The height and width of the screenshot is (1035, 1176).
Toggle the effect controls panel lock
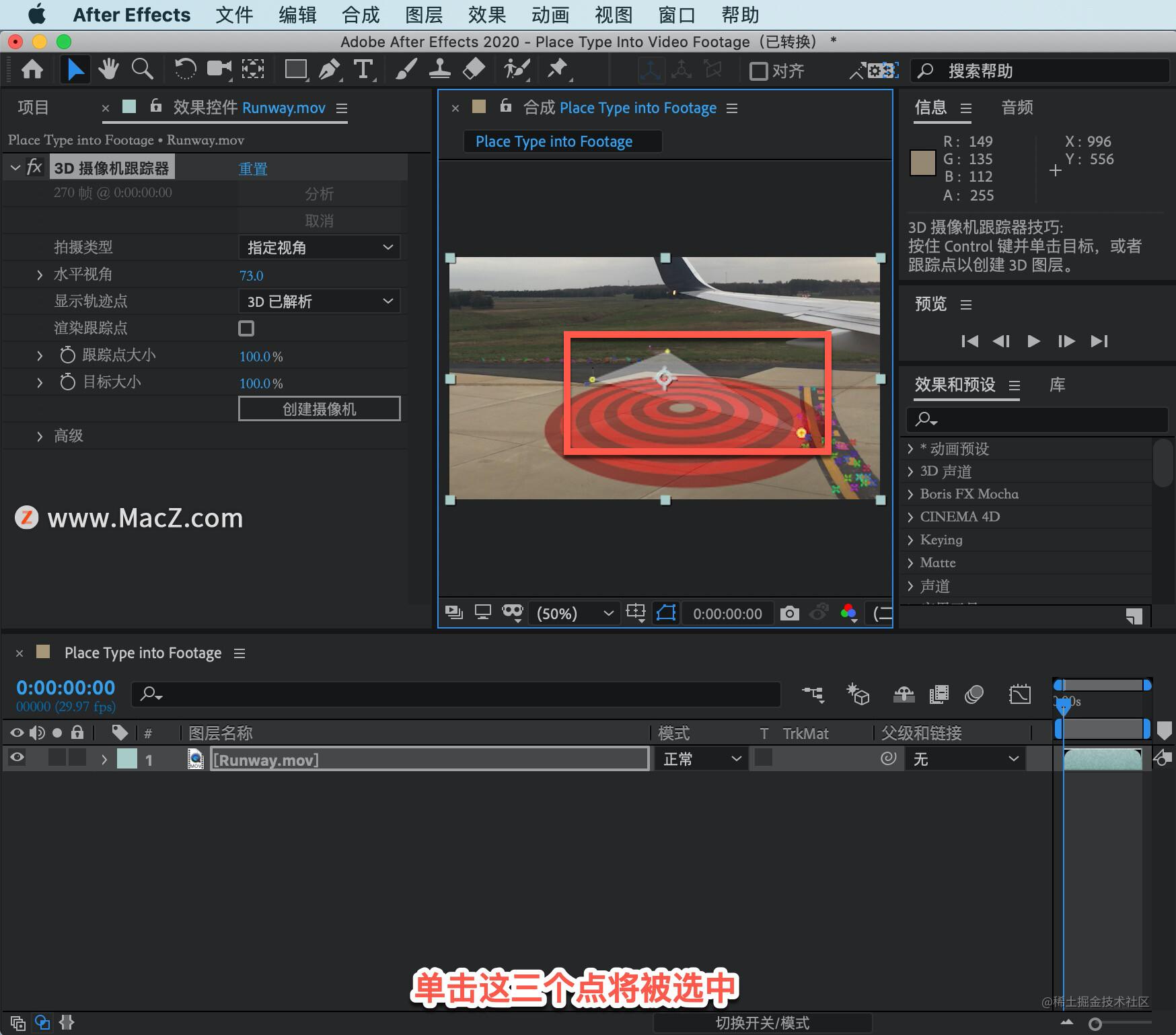coord(155,106)
